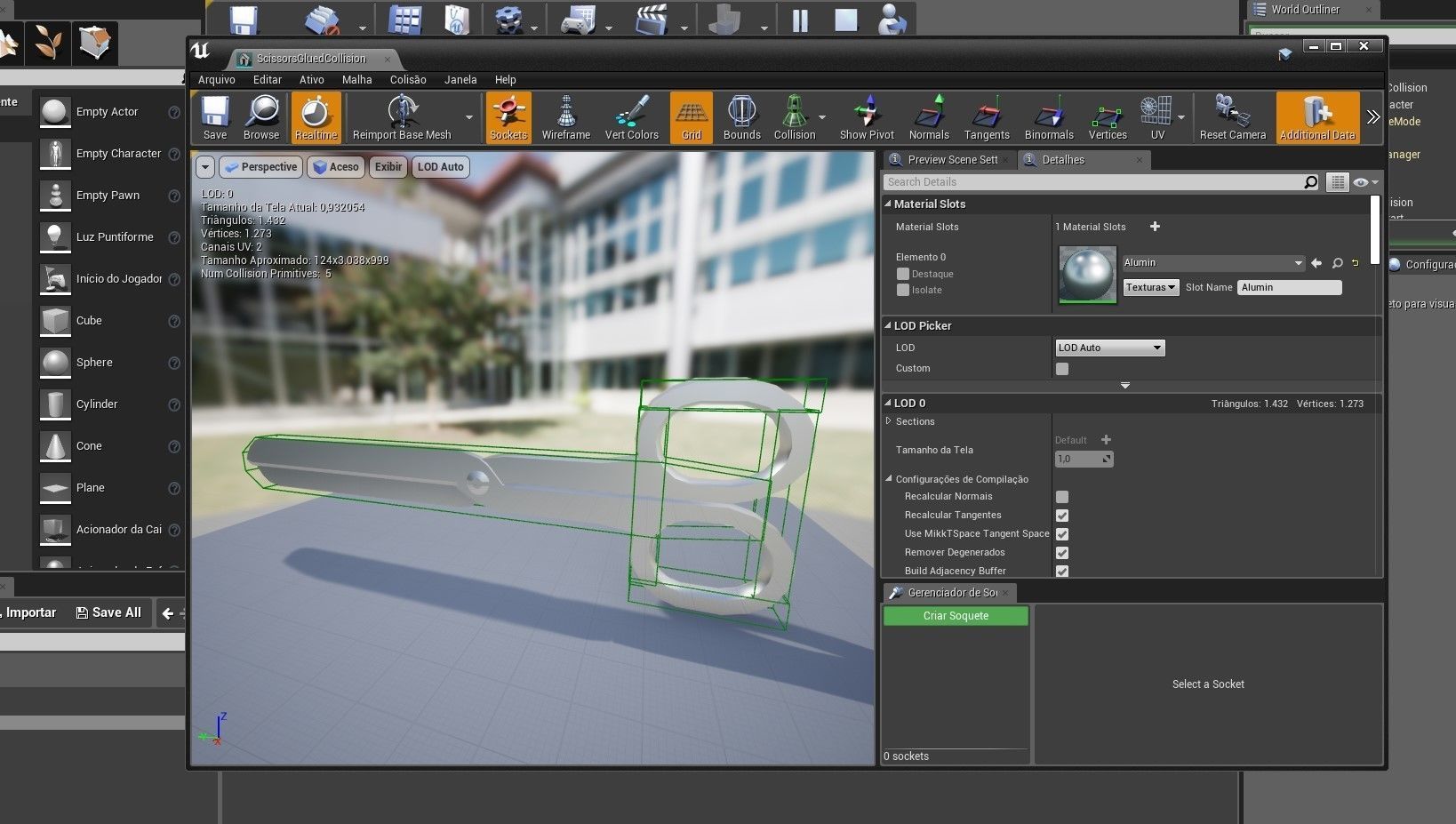Toggle Destaque checkbox for Elemento 0
This screenshot has height=824, width=1456.
pyautogui.click(x=903, y=274)
